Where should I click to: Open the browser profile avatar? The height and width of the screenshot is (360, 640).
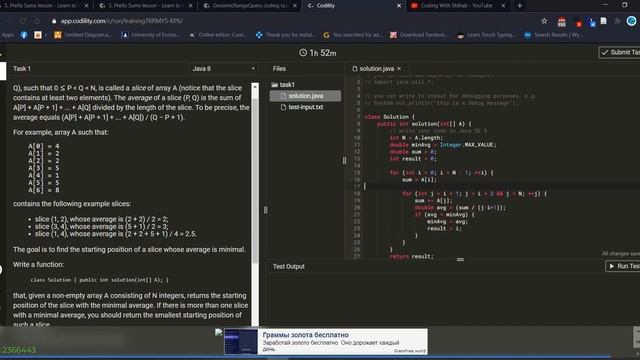(631, 21)
